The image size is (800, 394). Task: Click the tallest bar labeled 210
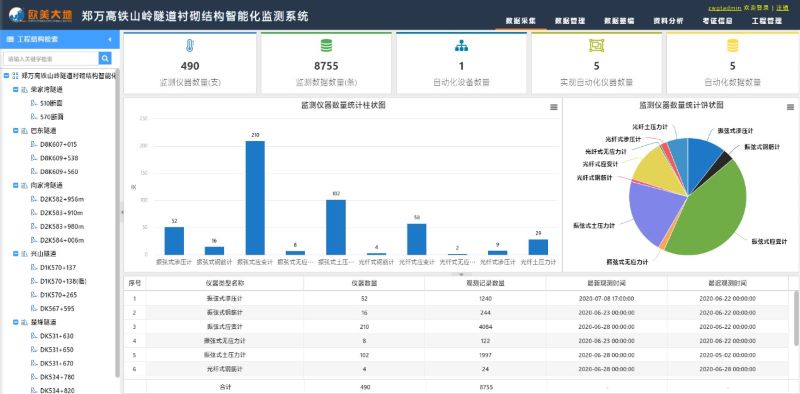click(x=255, y=198)
